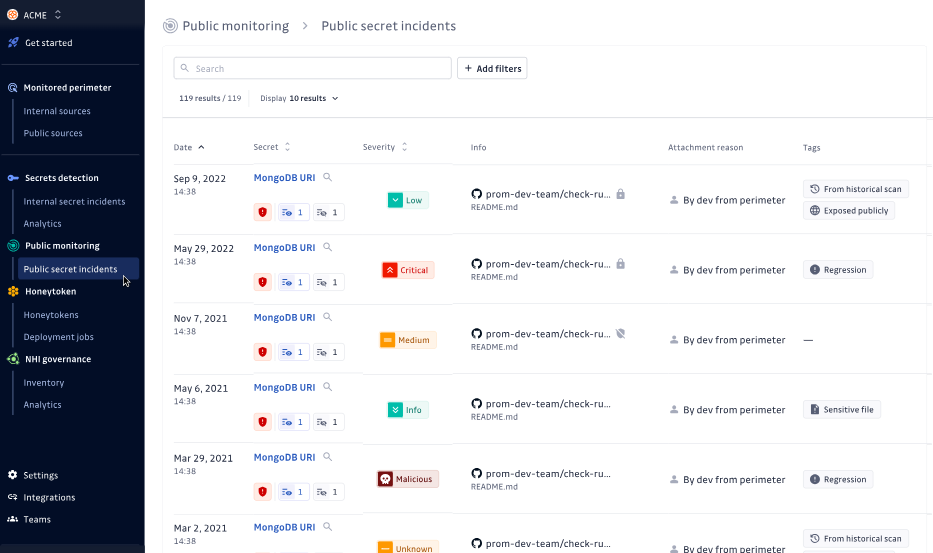Click crossed-out icon in Nov 7 row
The width and height of the screenshot is (933, 553).
pos(621,334)
